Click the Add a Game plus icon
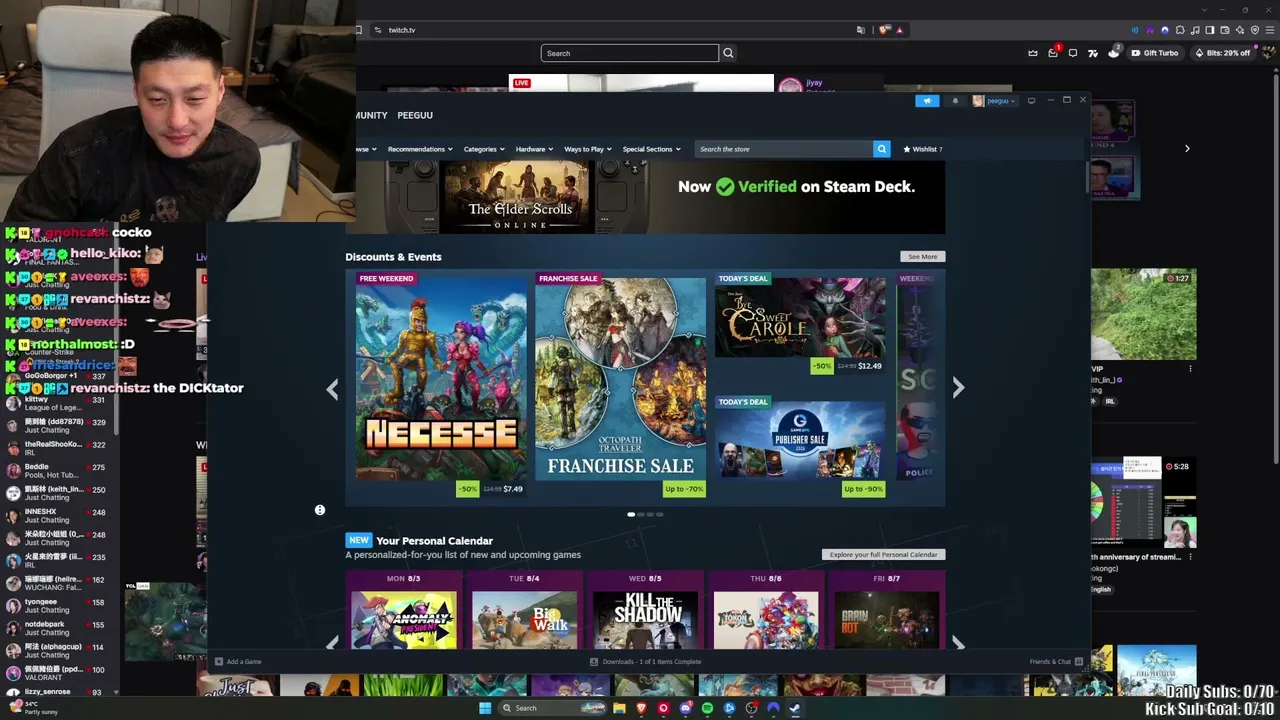Image resolution: width=1280 pixels, height=720 pixels. 219,661
